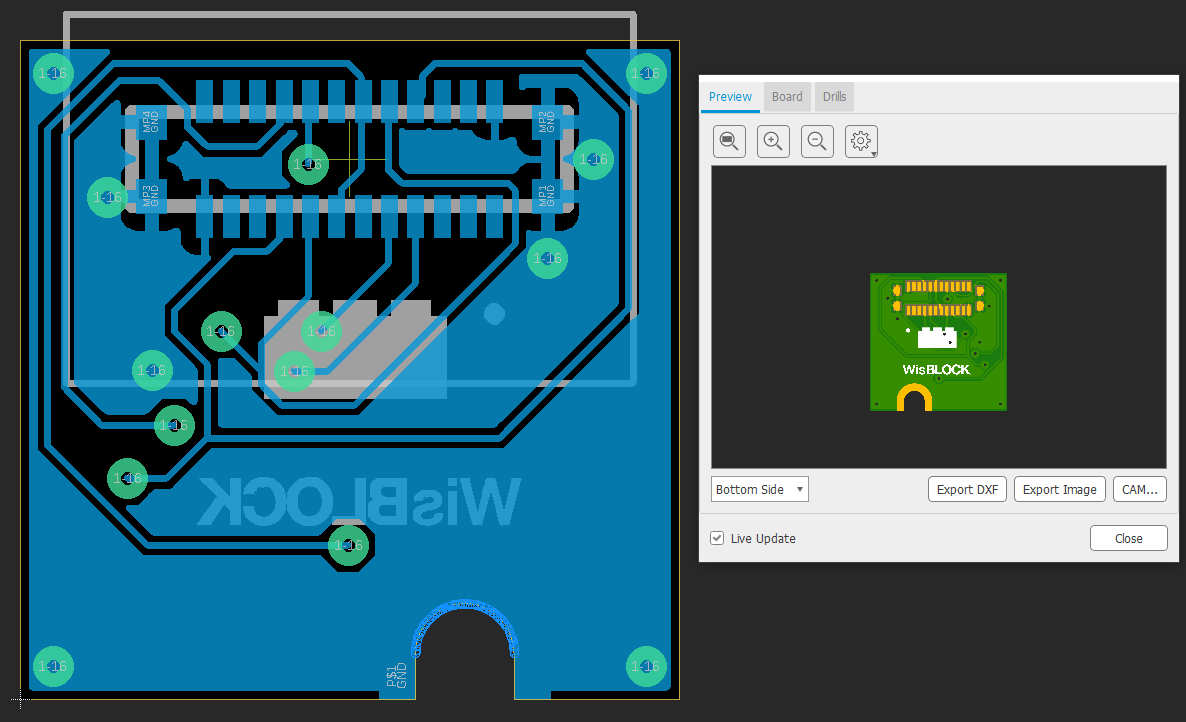Click the green PCB render in preview
Screen dimensions: 1186x722
[x=938, y=342]
